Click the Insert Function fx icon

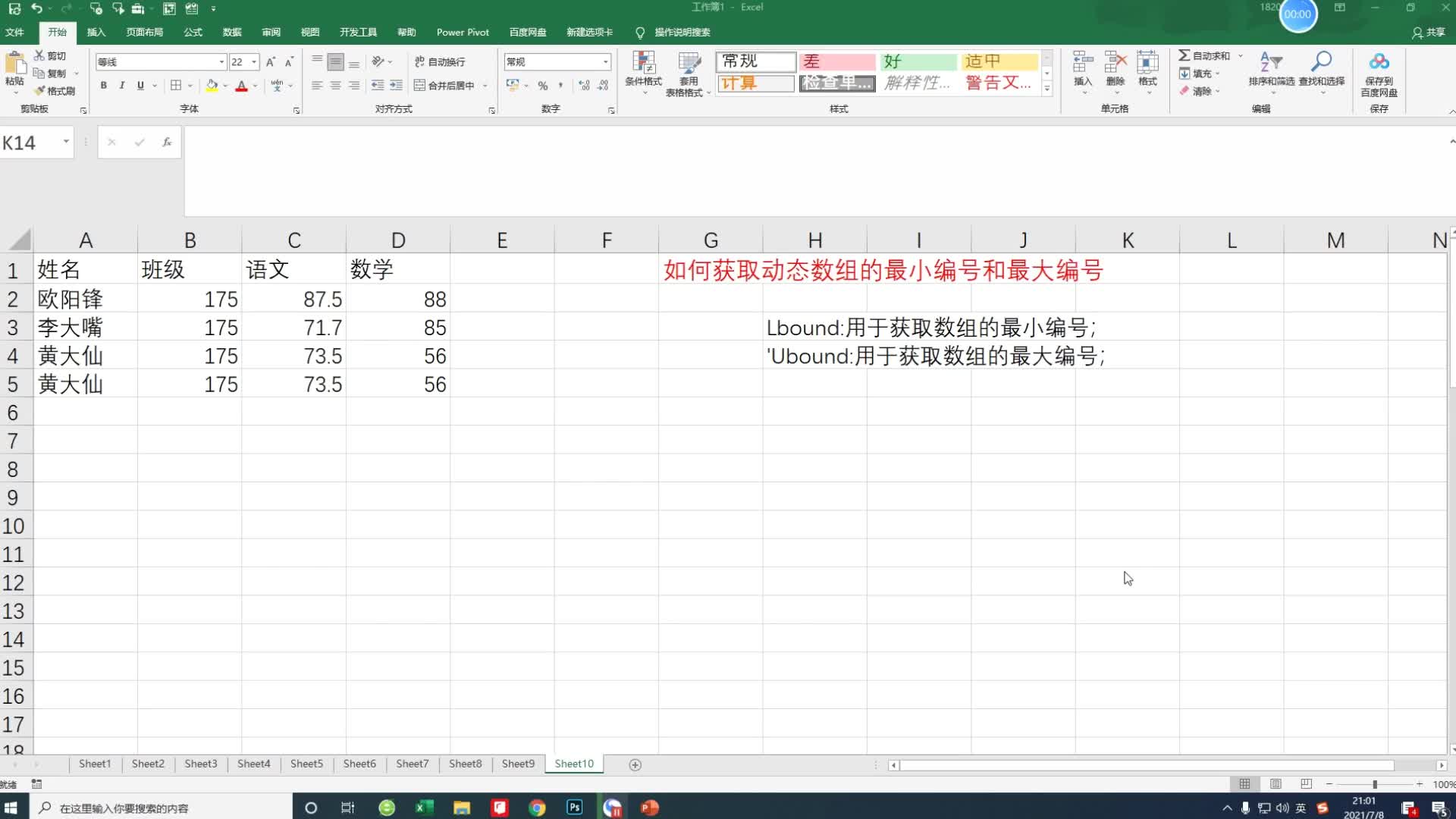(167, 142)
